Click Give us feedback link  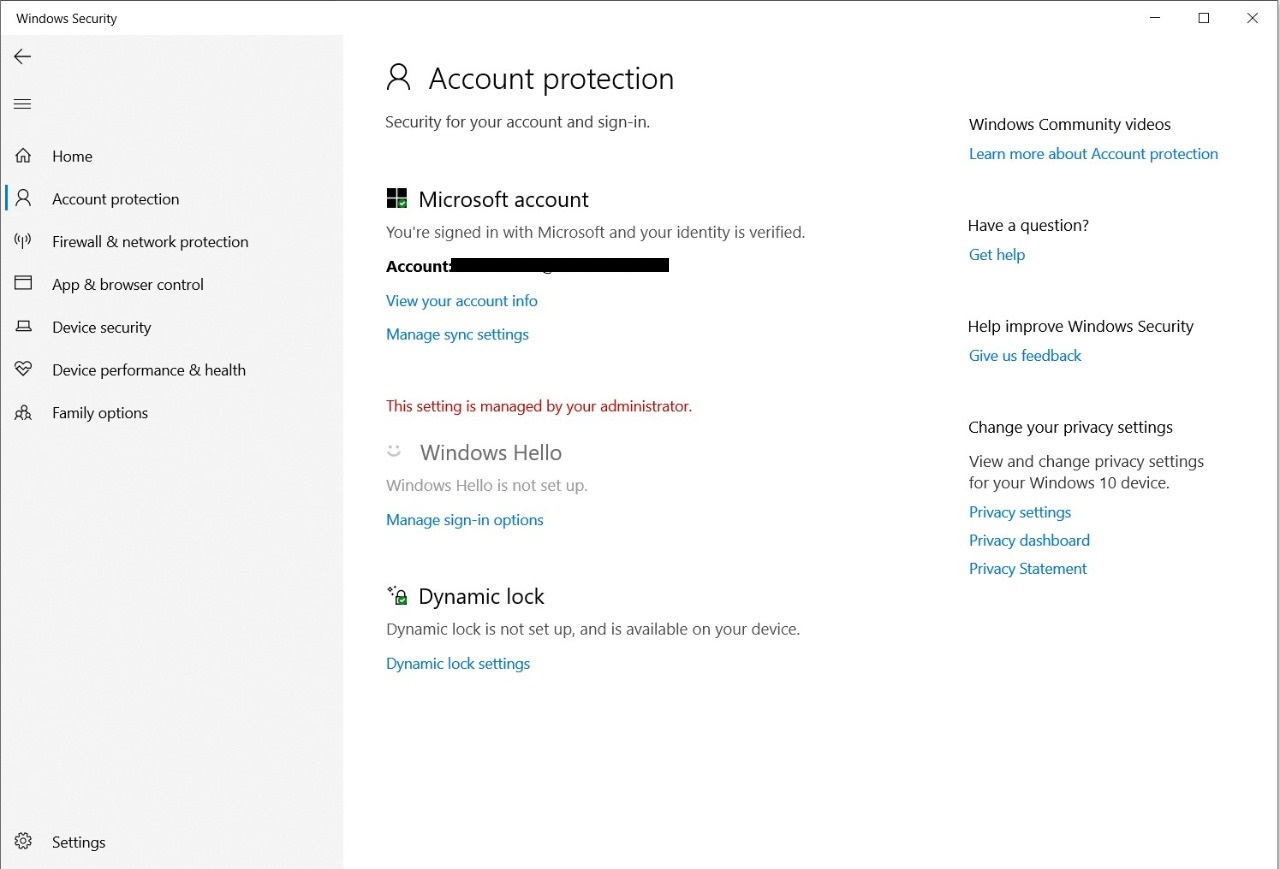coord(1025,356)
